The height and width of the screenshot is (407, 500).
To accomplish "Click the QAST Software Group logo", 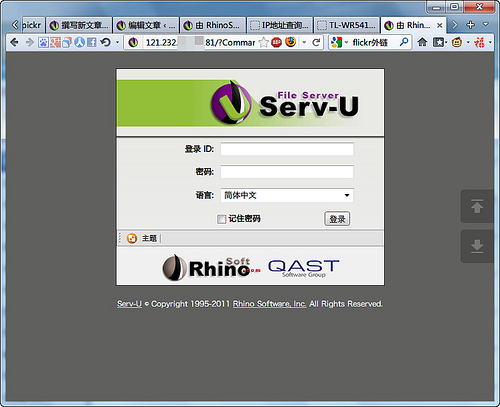I will (304, 268).
